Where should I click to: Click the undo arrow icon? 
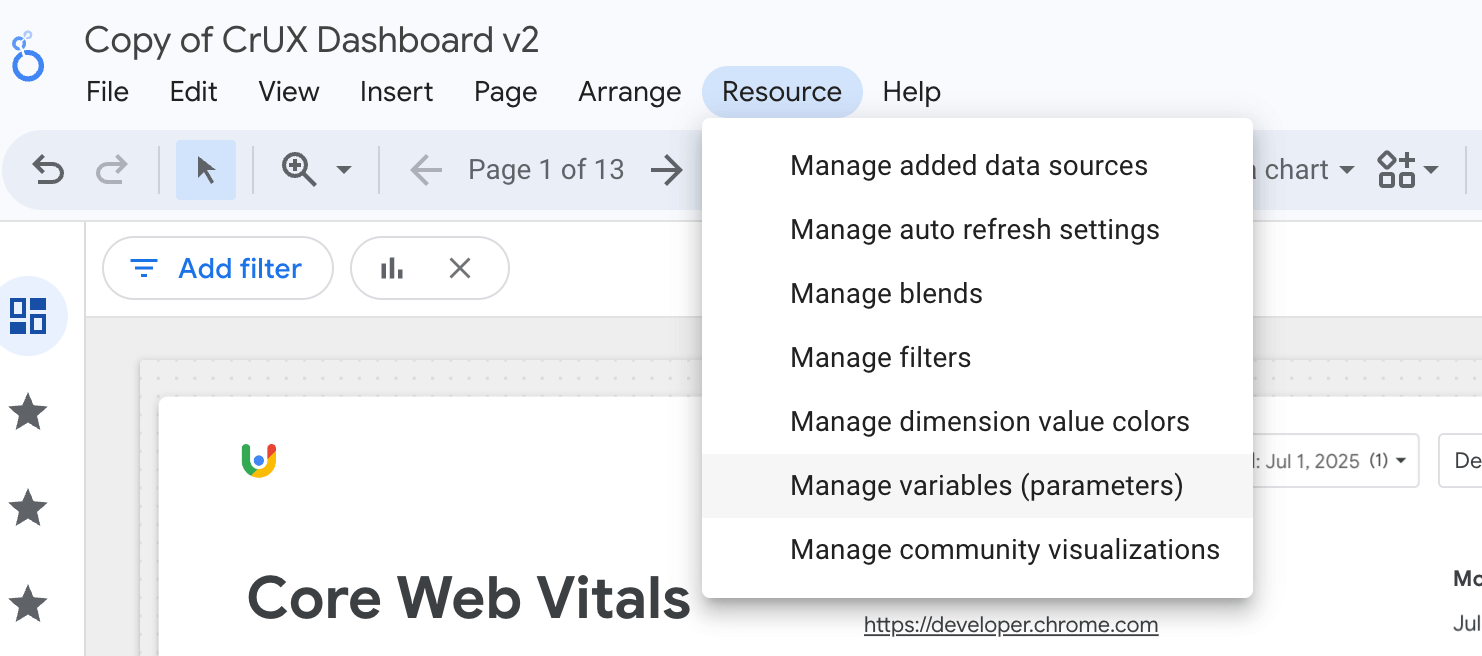pyautogui.click(x=49, y=169)
